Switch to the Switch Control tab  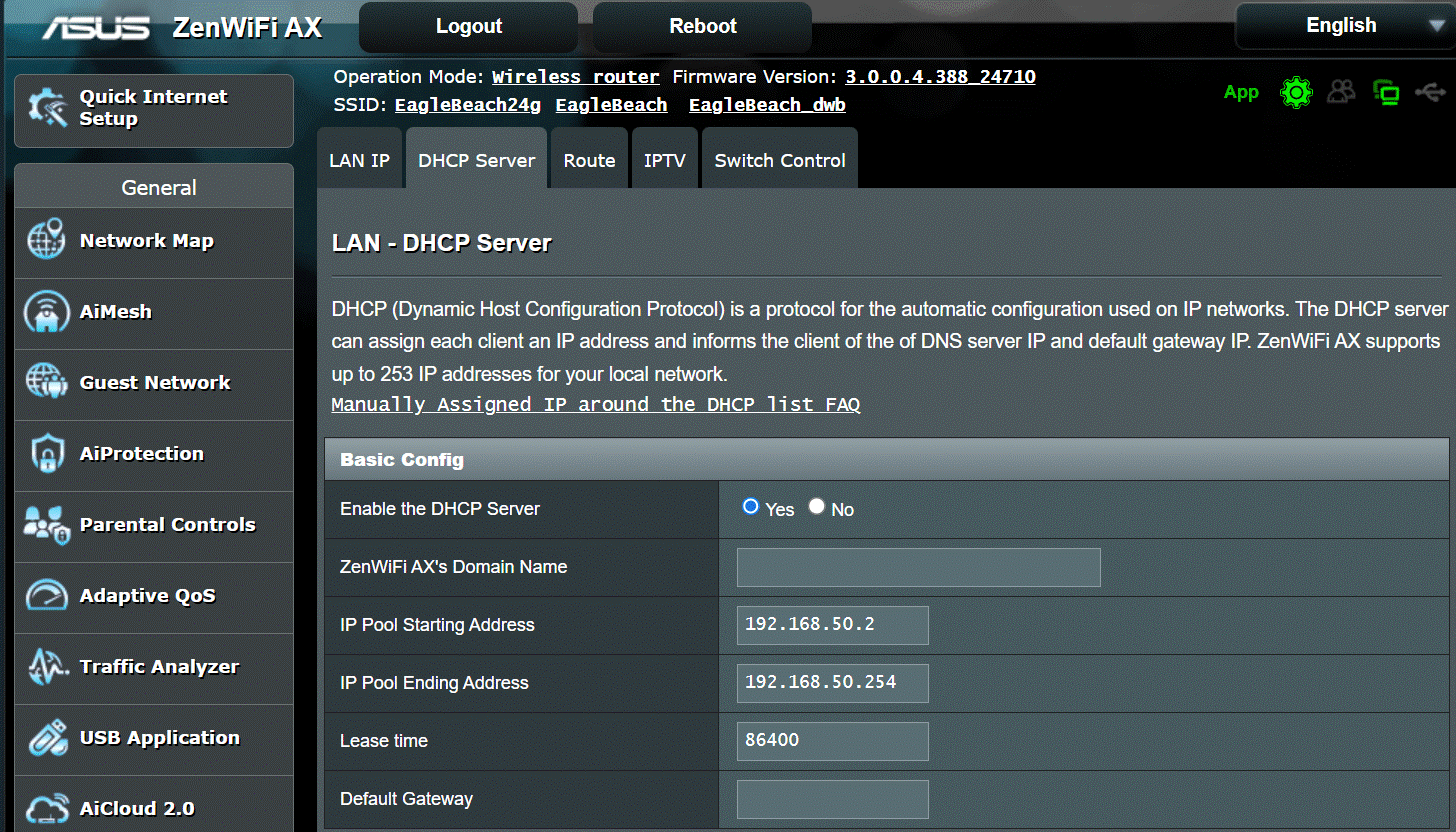tap(780, 160)
